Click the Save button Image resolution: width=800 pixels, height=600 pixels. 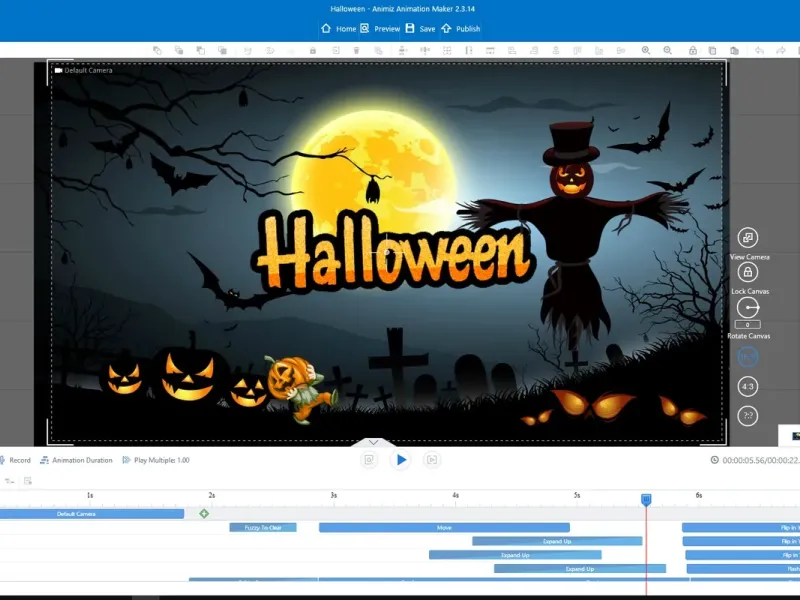pyautogui.click(x=420, y=29)
